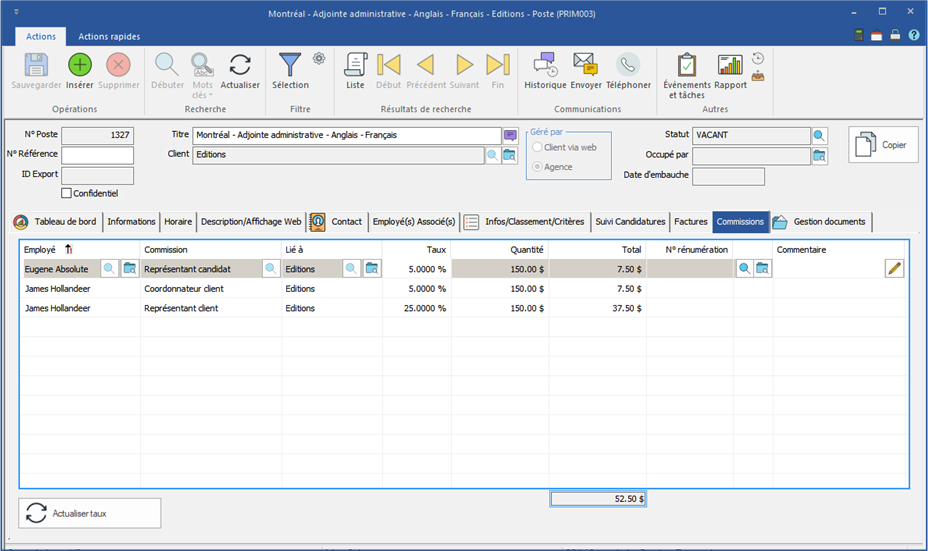The height and width of the screenshot is (551, 928).
Task: Open the Employé lookup for Eugene Absolute
Action: pyautogui.click(x=109, y=268)
